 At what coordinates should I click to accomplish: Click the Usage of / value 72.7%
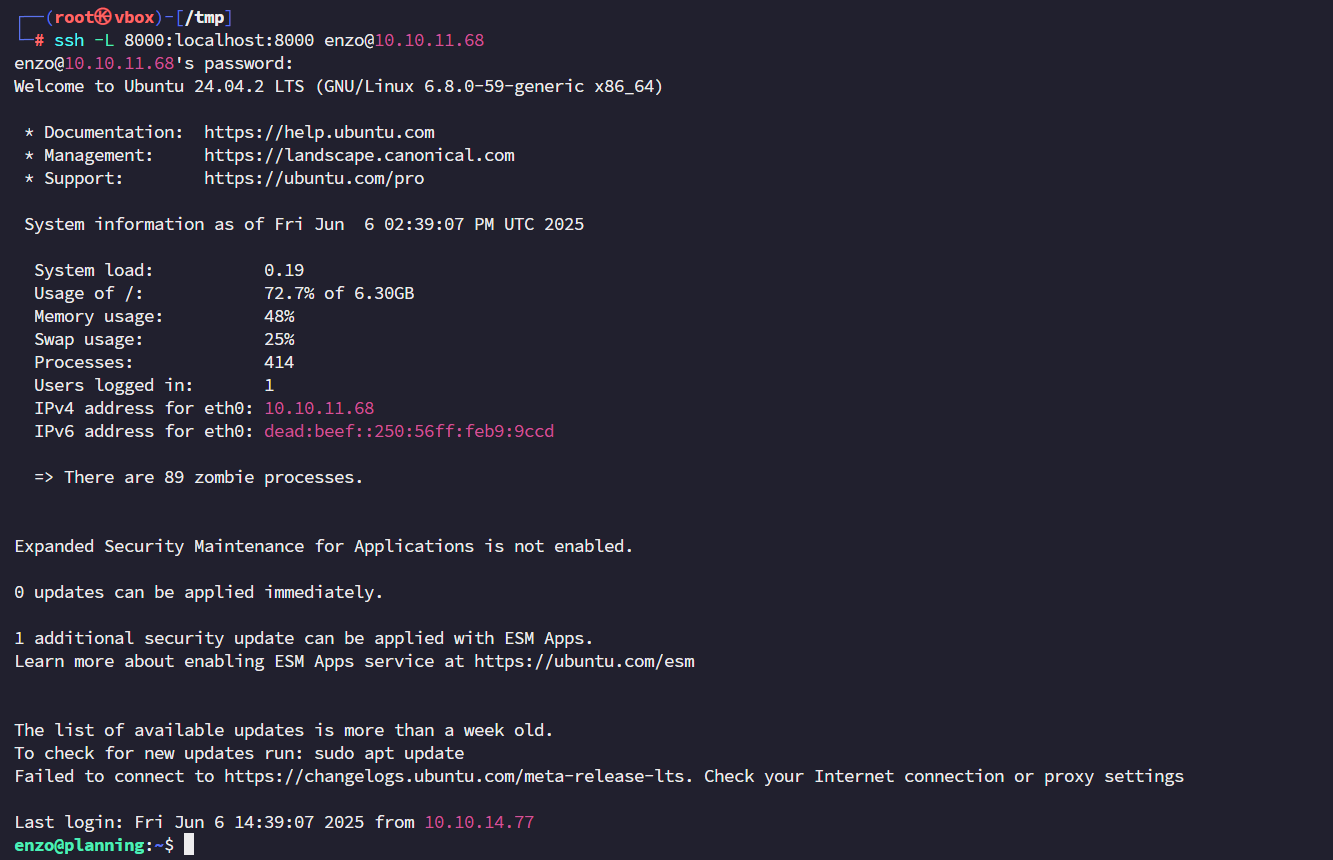tap(289, 293)
